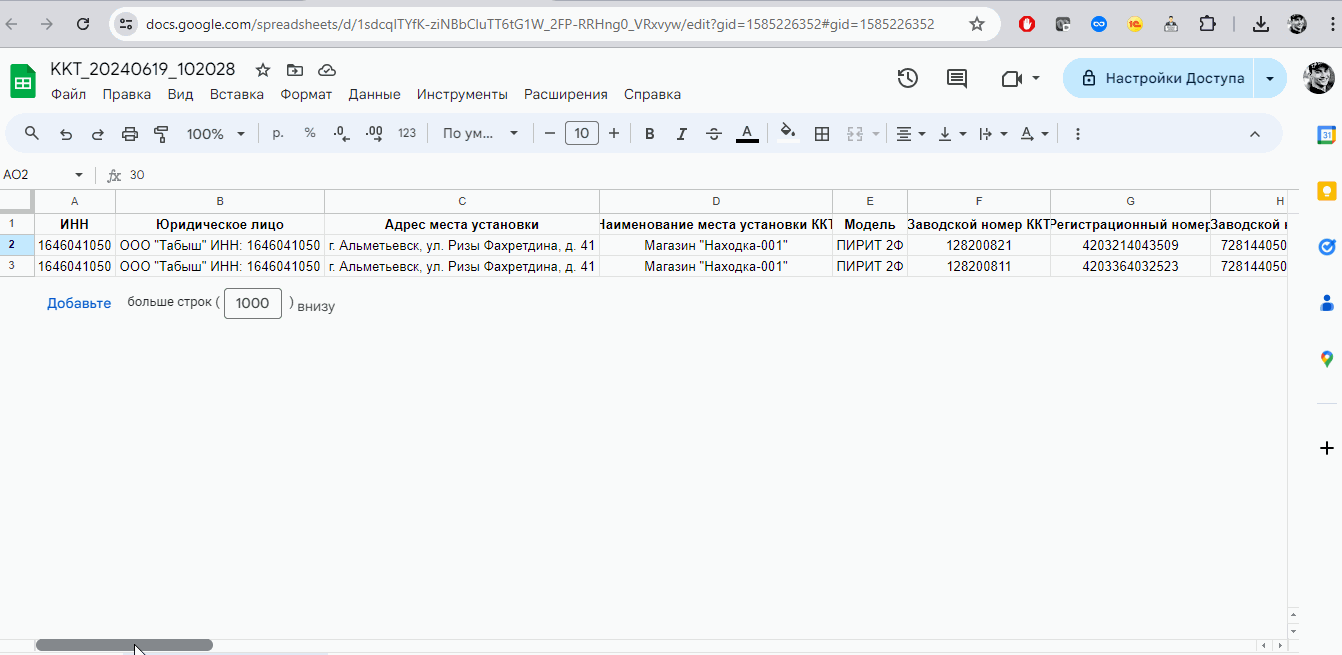Open the comments speech bubble icon

[957, 78]
